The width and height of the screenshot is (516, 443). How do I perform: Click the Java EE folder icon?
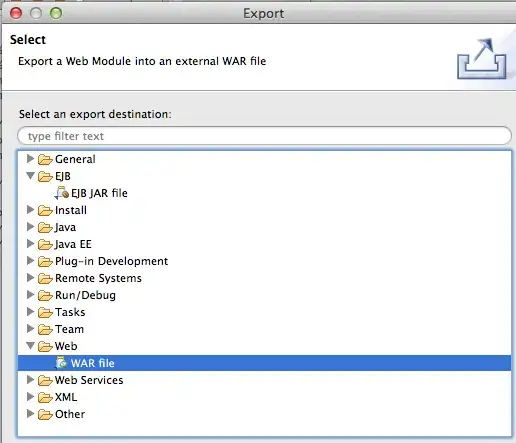click(x=45, y=245)
